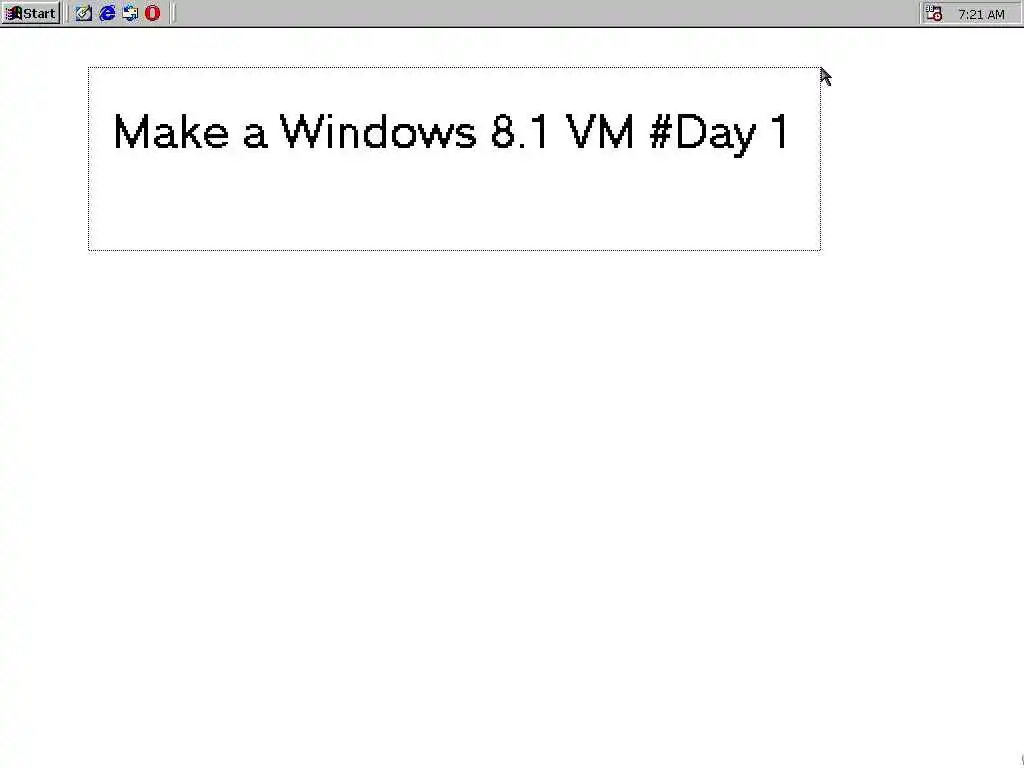Click the 7:21 AM clock

pyautogui.click(x=981, y=14)
